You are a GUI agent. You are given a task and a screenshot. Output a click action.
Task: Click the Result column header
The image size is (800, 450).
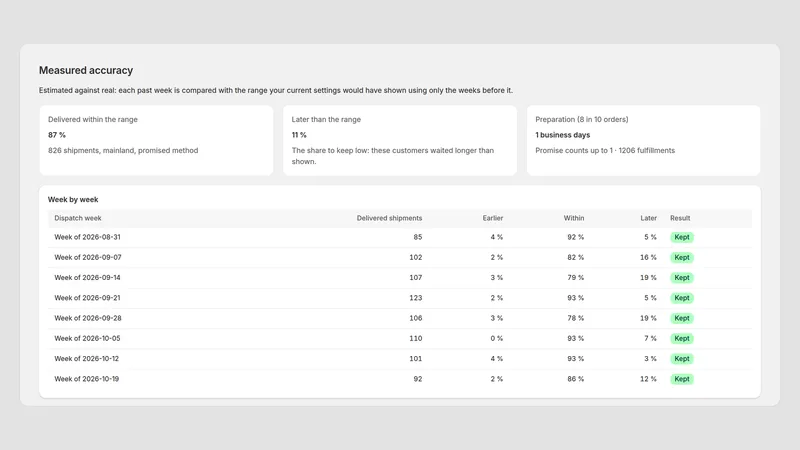tap(680, 218)
